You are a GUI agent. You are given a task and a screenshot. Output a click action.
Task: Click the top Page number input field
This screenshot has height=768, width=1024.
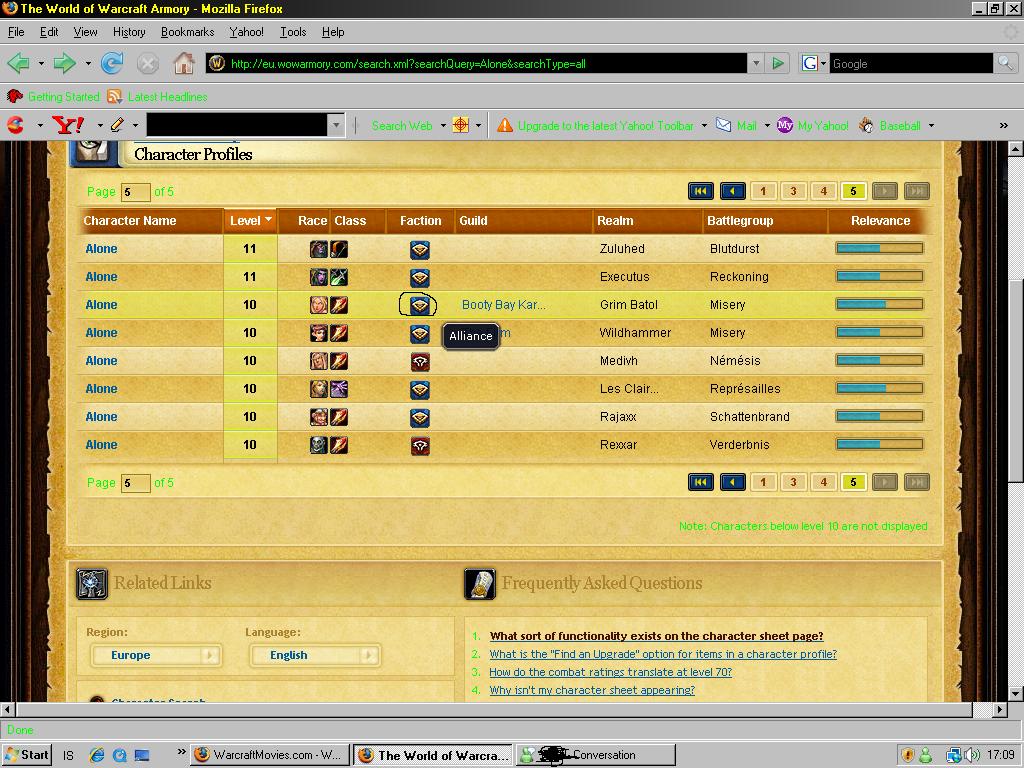click(x=135, y=192)
